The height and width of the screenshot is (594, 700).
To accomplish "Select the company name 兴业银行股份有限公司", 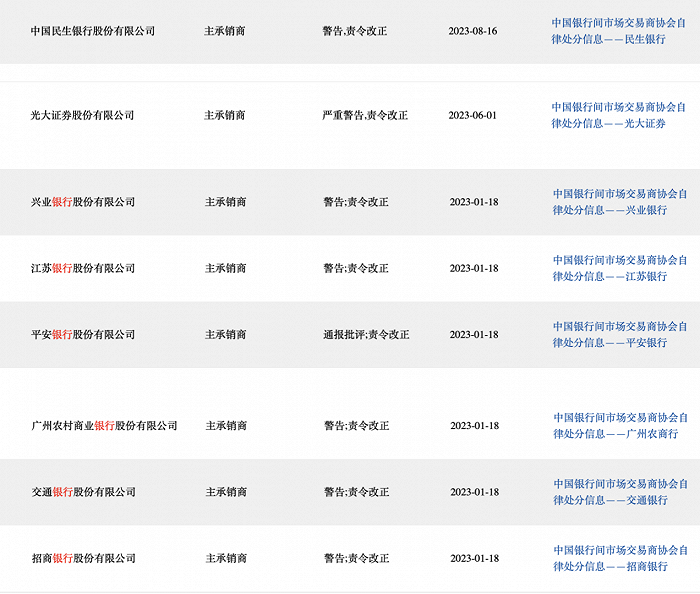I will (83, 202).
